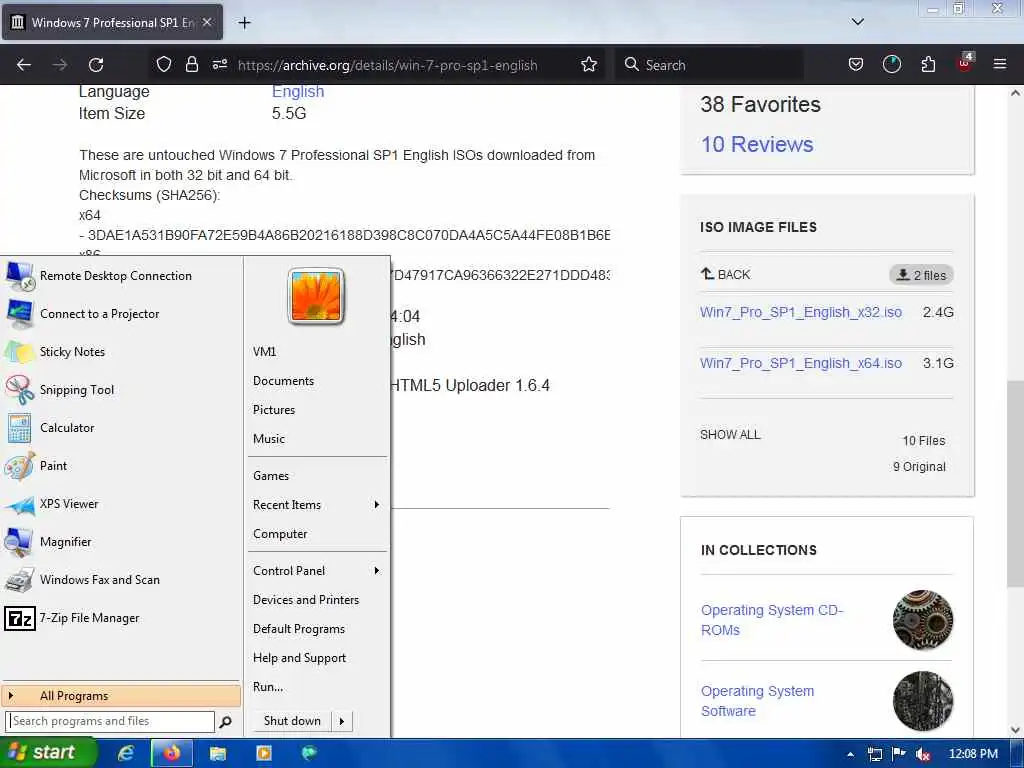Open new tab with plus button
Image resolution: width=1024 pixels, height=768 pixels.
244,23
